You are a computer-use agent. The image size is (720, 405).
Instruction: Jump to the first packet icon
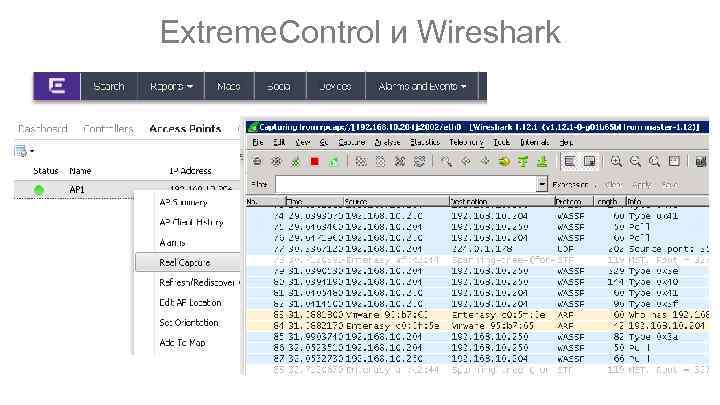point(523,162)
